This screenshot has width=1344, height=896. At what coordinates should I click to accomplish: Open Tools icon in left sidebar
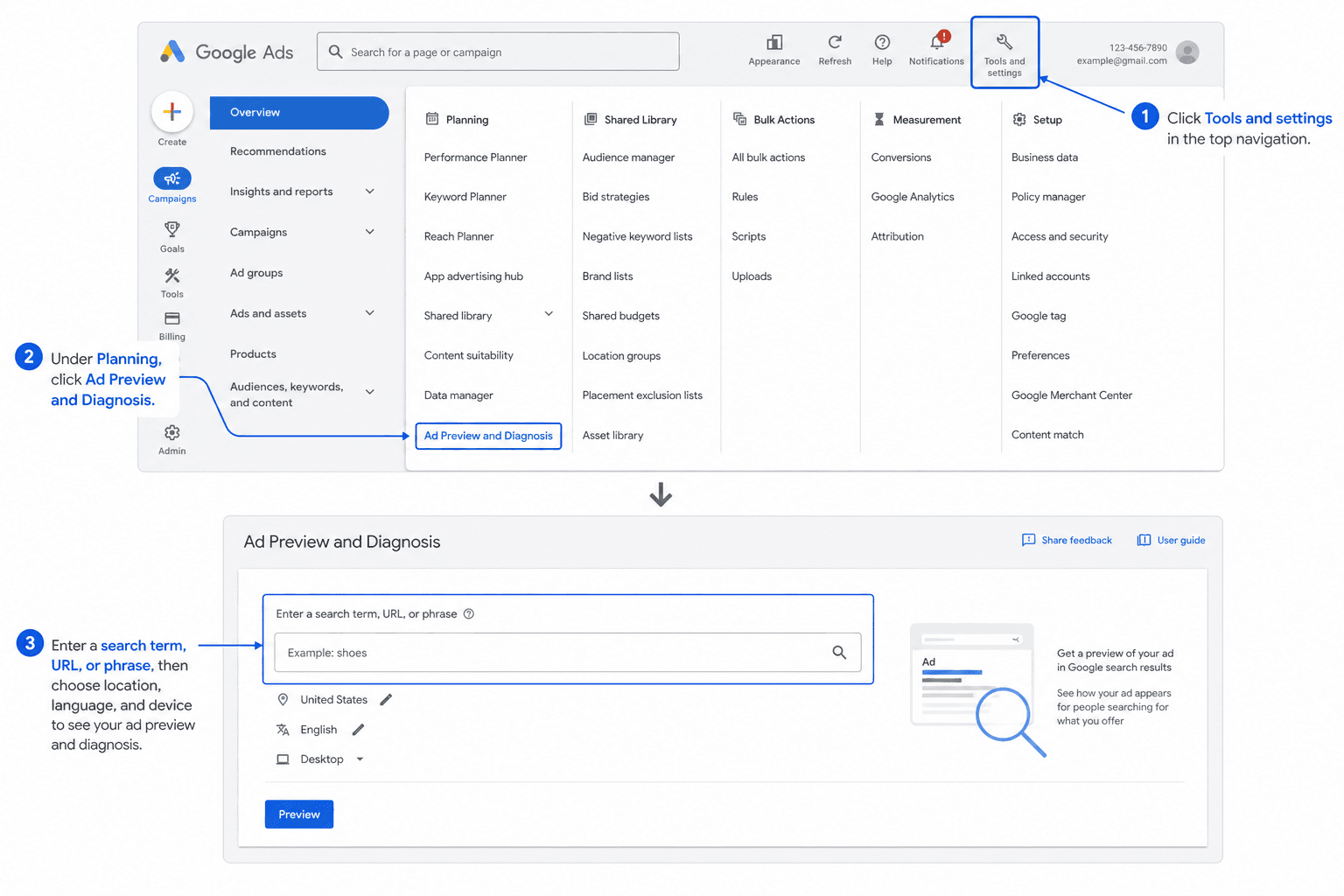172,276
